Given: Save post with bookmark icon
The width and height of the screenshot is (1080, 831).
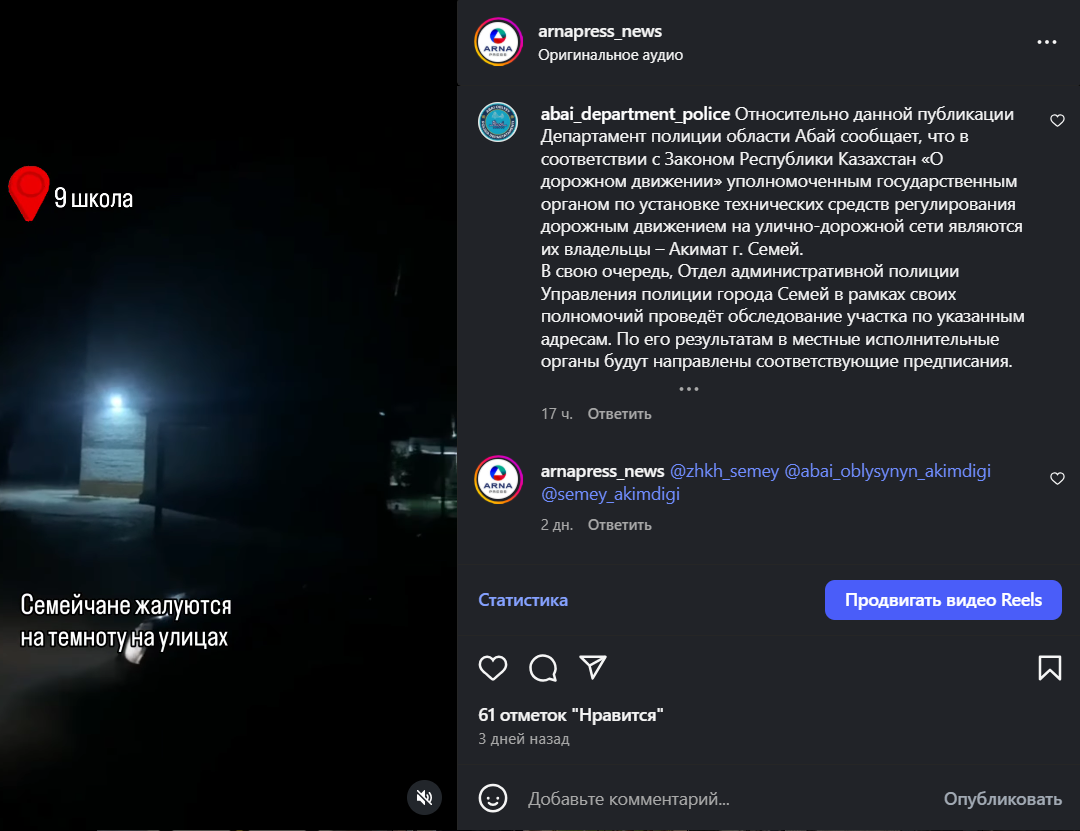Looking at the screenshot, I should 1049,668.
